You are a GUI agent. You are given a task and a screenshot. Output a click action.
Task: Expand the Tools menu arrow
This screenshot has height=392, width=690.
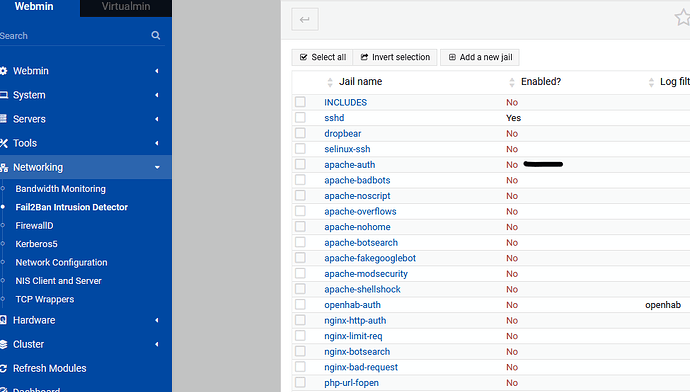tap(157, 143)
